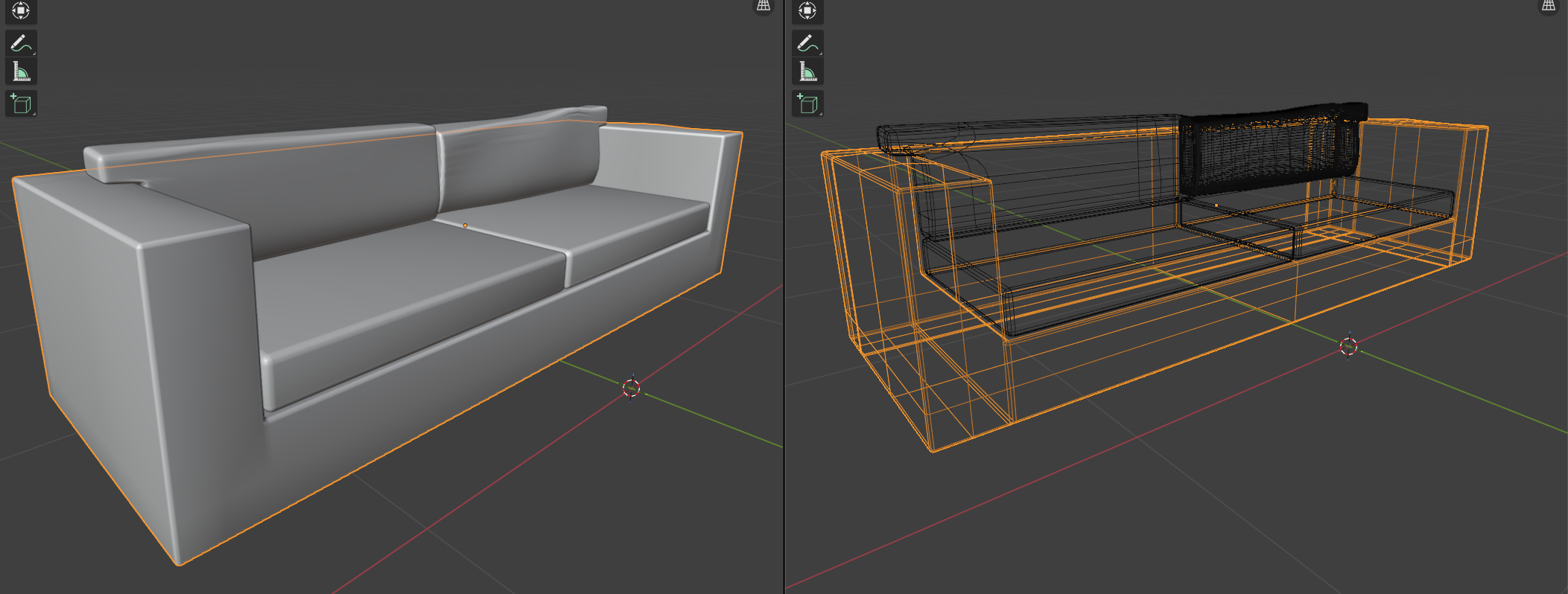This screenshot has height=594, width=1568.
Task: Click the 3D cursor in the wireframe viewport
Action: click(x=1348, y=346)
